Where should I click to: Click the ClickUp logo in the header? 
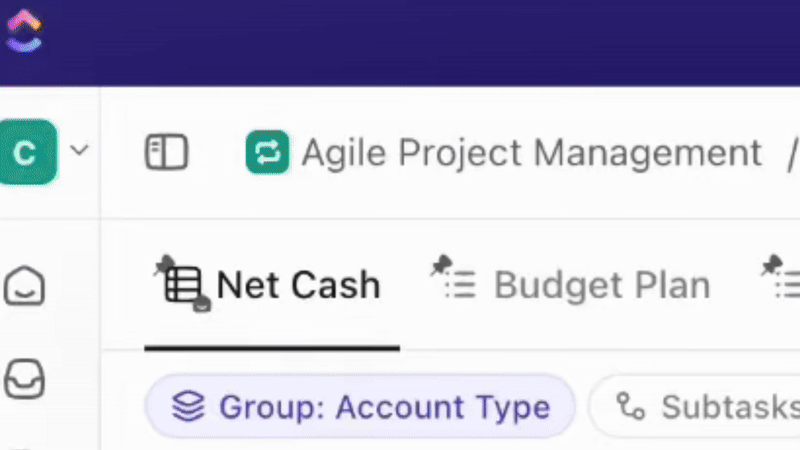24,31
